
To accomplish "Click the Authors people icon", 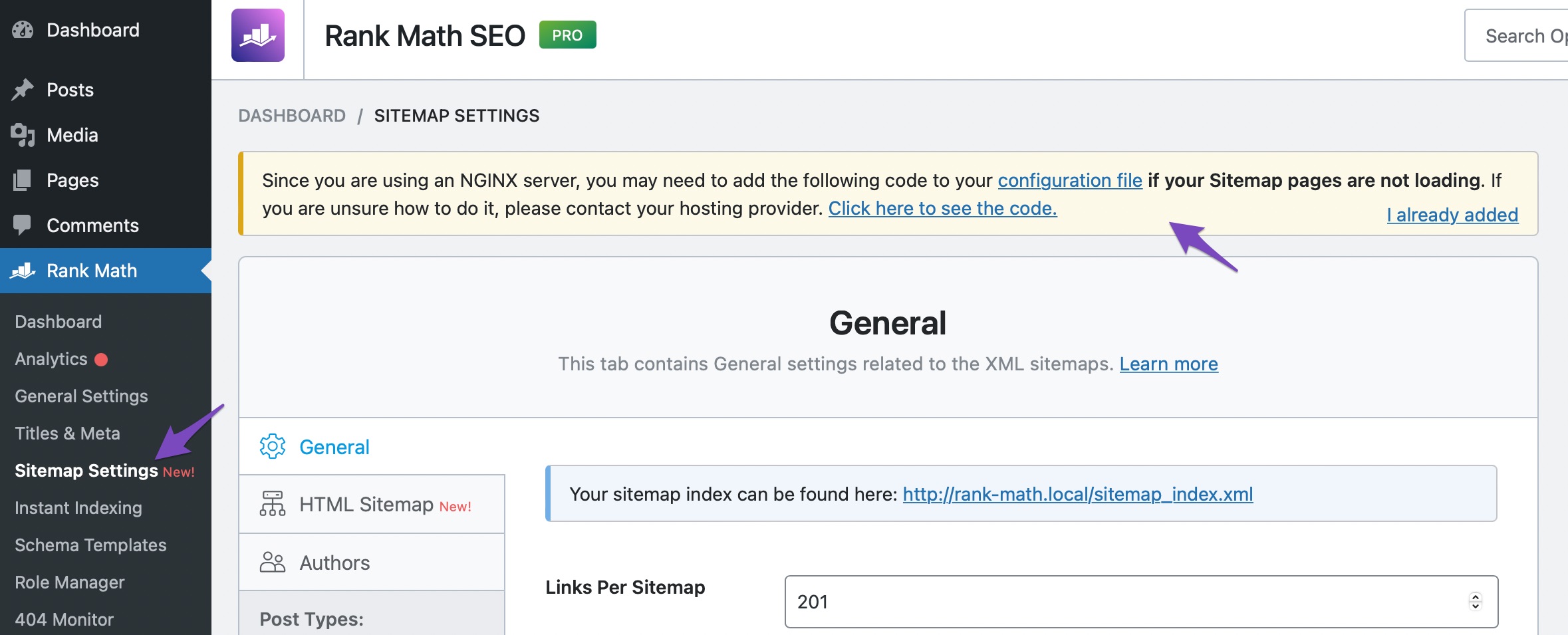I will pos(273,563).
